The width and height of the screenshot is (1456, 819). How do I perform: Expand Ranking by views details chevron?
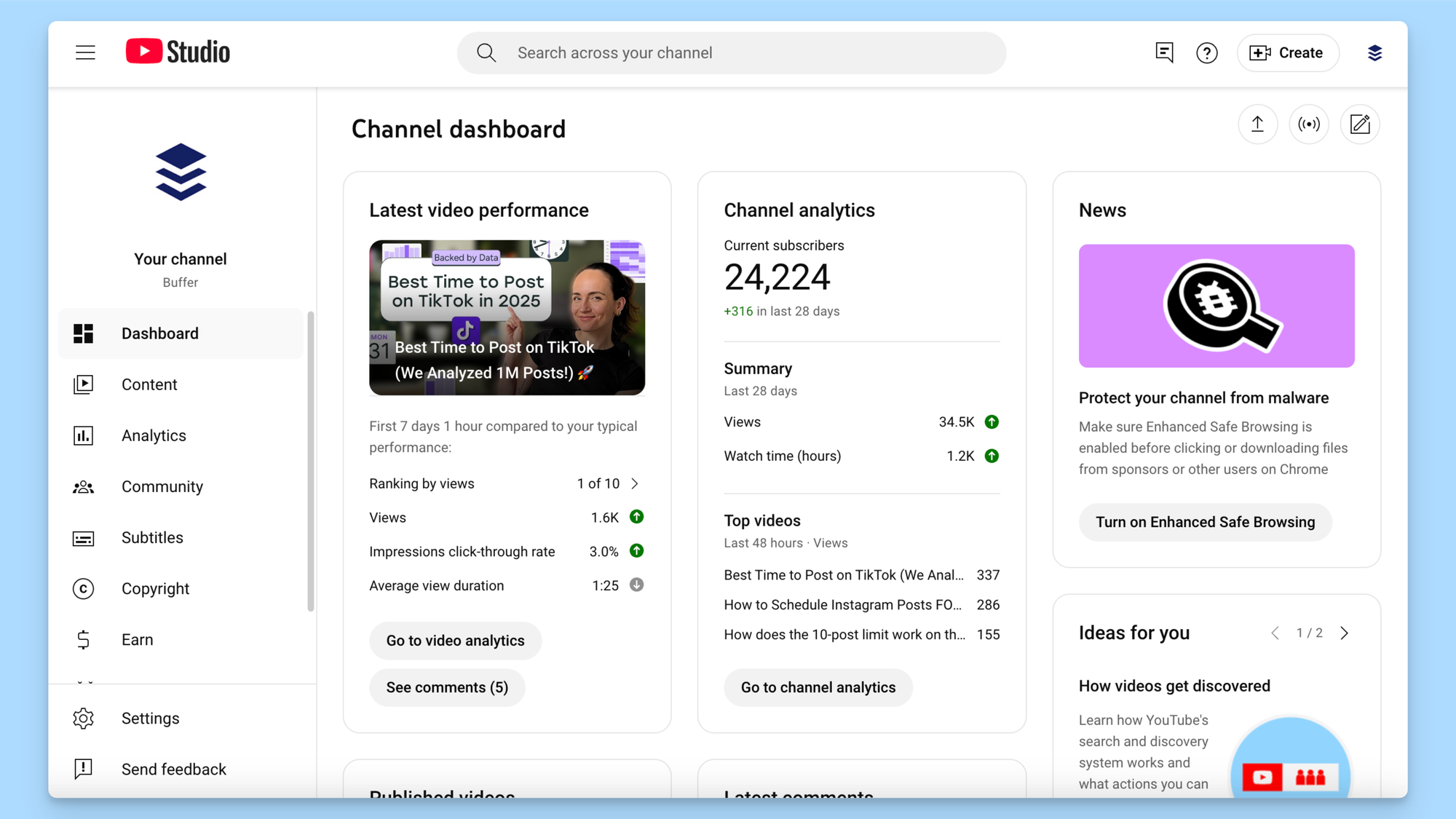(x=634, y=483)
